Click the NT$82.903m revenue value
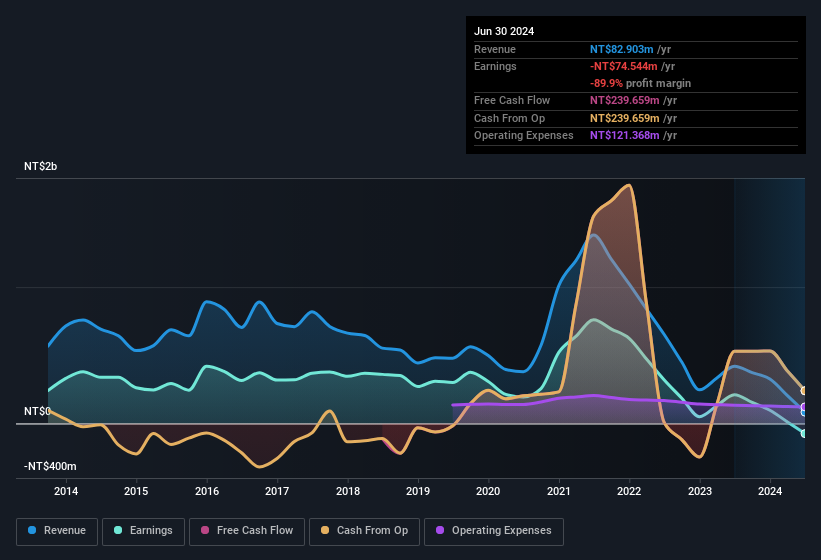Viewport: 821px width, 560px height. [x=622, y=49]
